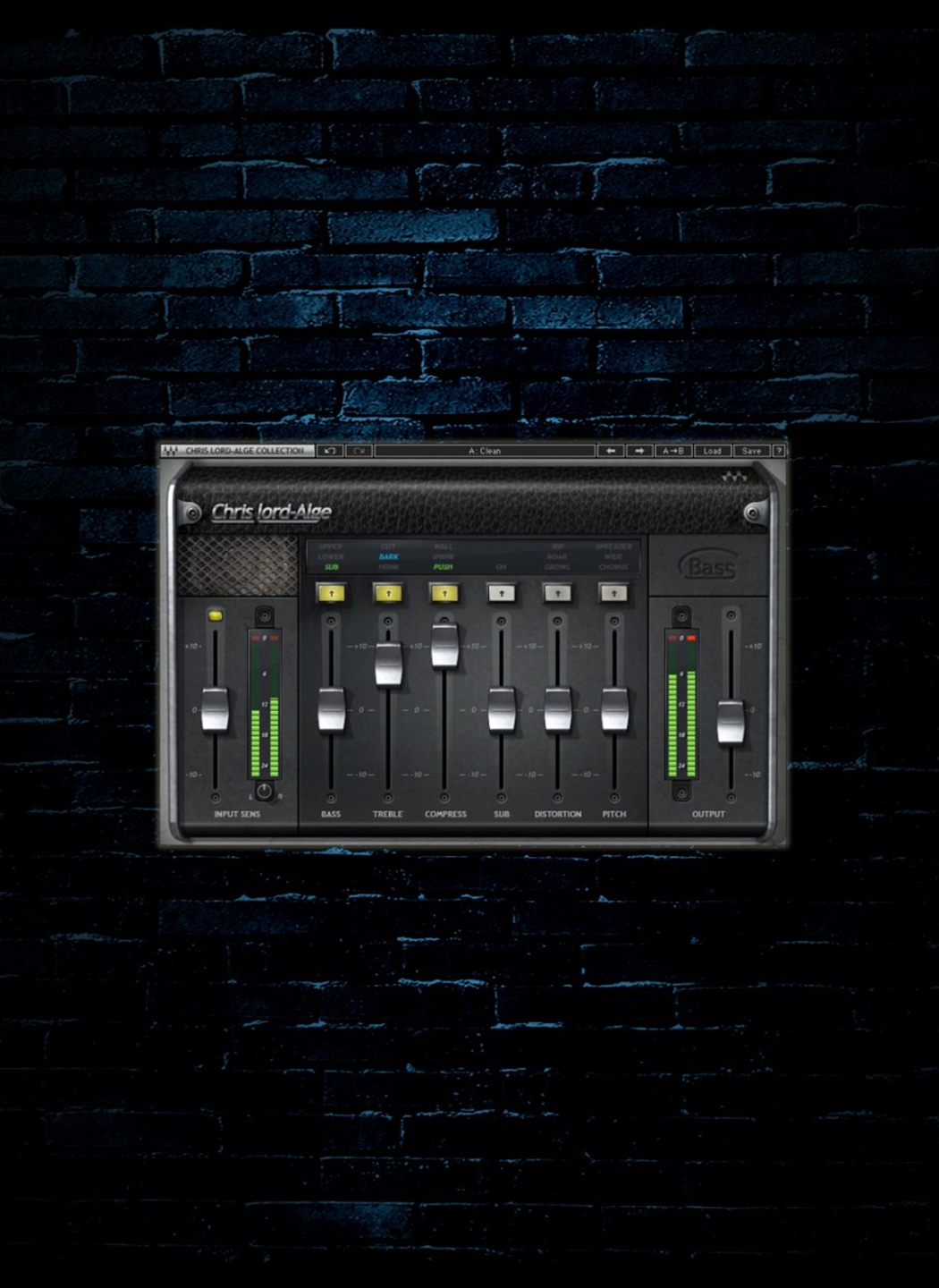
Task: Open the plugin help with the question mark icon
Action: tap(780, 451)
